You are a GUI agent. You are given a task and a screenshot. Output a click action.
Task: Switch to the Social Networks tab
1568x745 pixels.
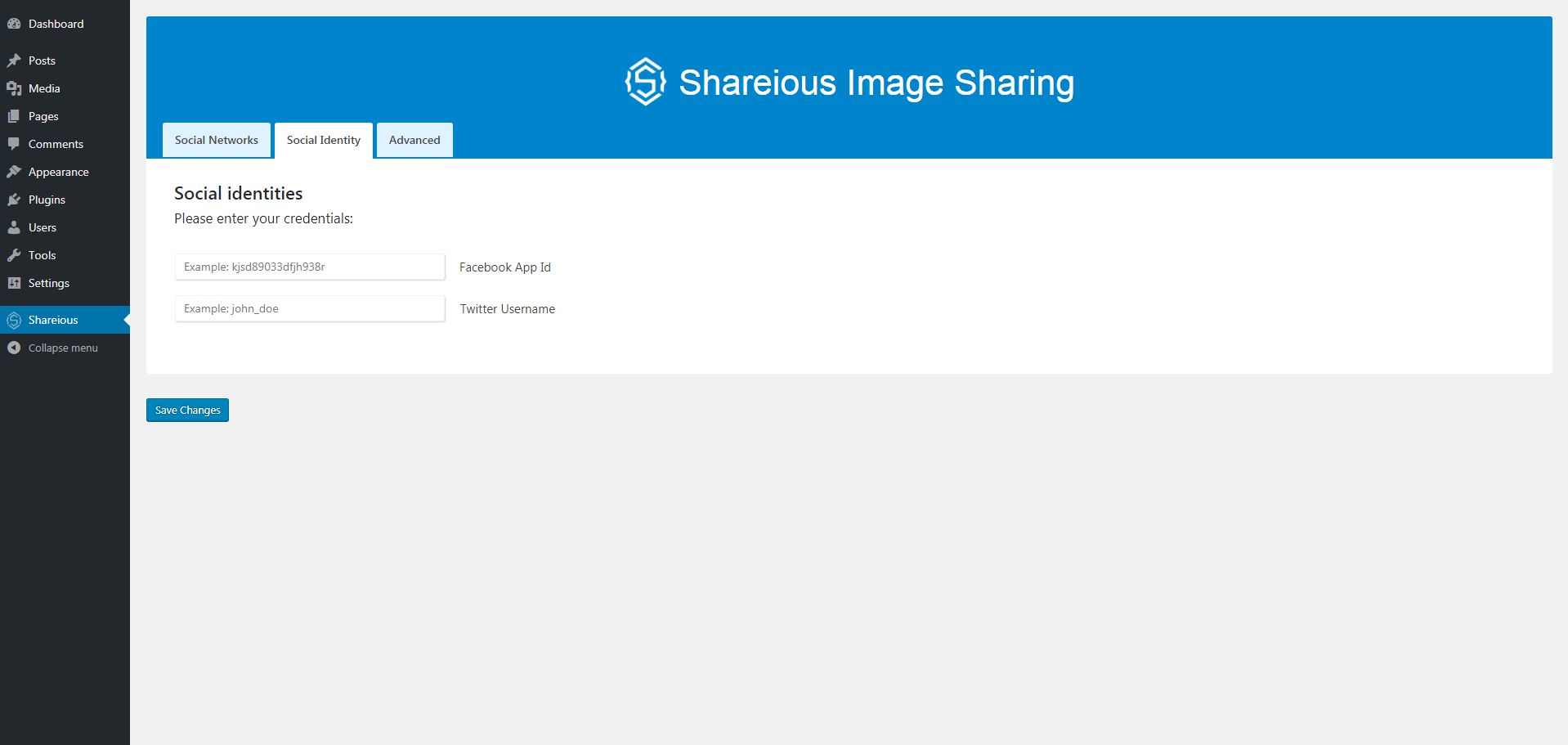[217, 140]
